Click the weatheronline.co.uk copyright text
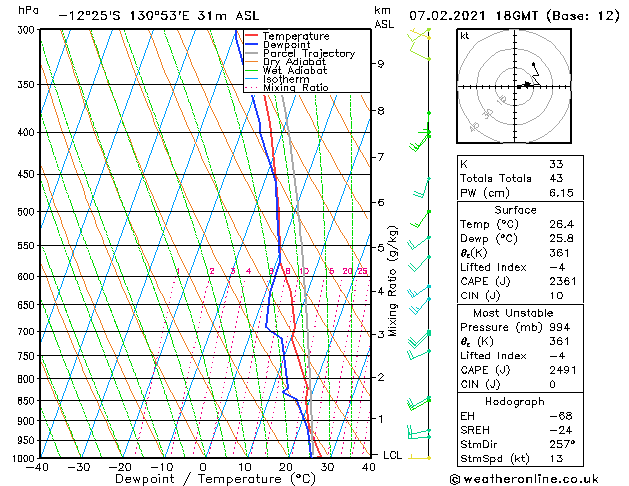Screen dimensions: 629x486 pos(525,479)
